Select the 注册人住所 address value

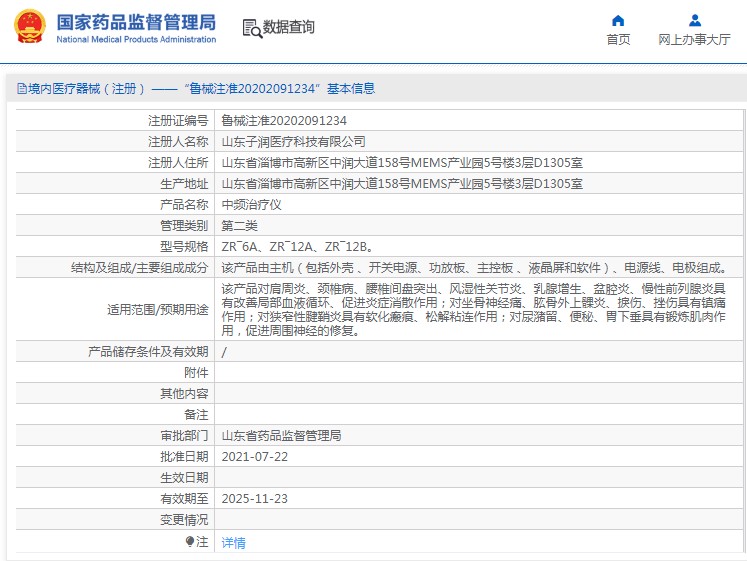click(402, 163)
